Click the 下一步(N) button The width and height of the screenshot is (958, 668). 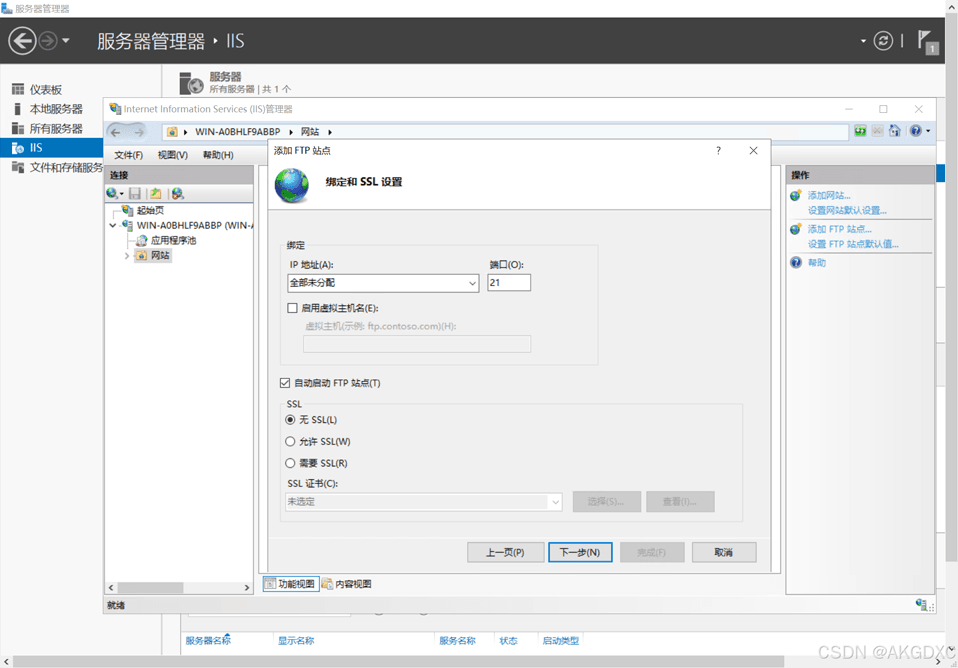coord(580,552)
